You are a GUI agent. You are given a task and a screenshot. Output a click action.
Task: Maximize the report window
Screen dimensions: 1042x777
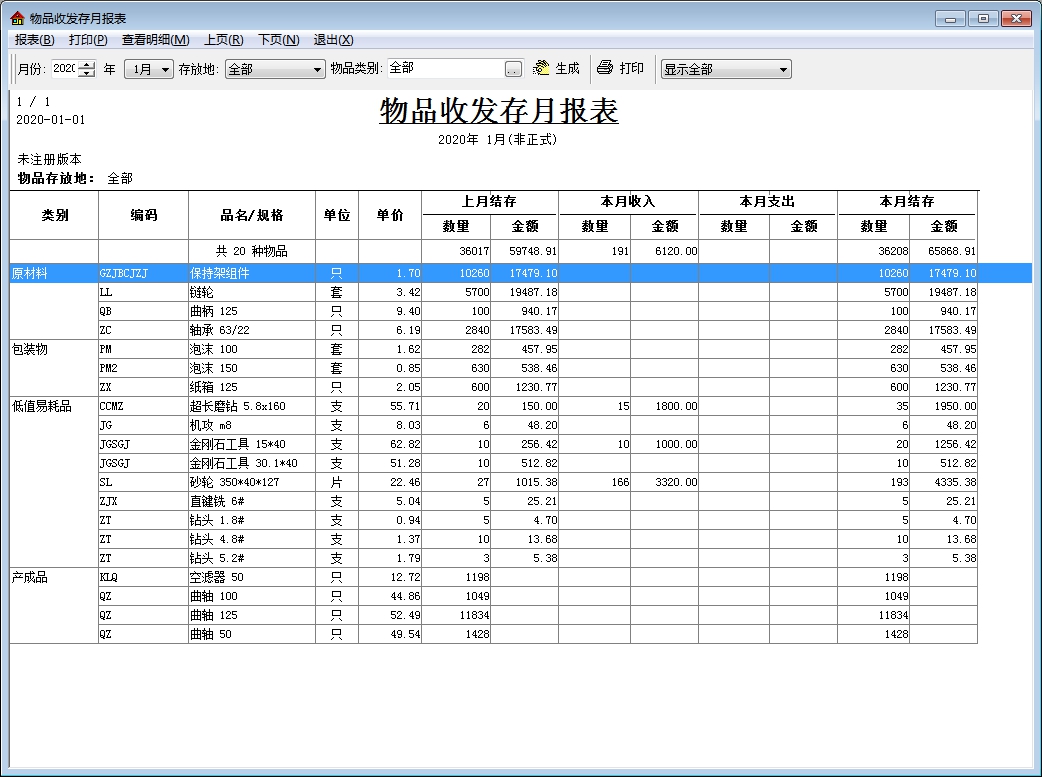(984, 19)
